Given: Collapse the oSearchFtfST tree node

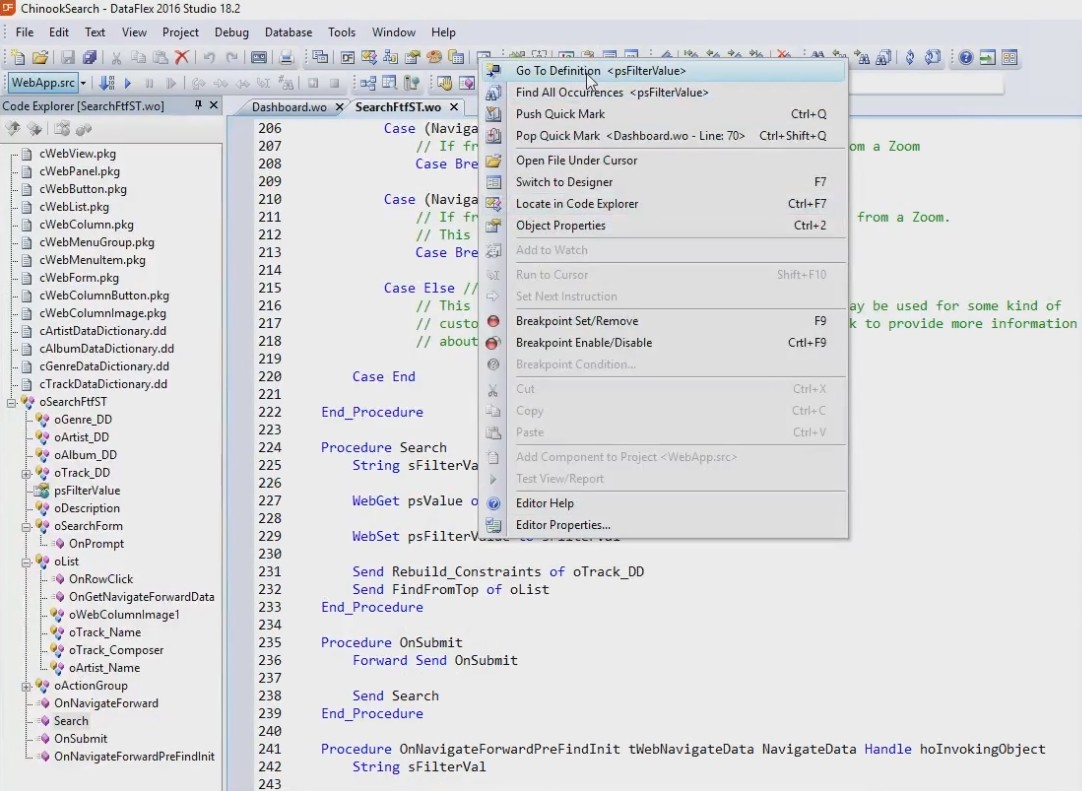Looking at the screenshot, I should point(12,402).
